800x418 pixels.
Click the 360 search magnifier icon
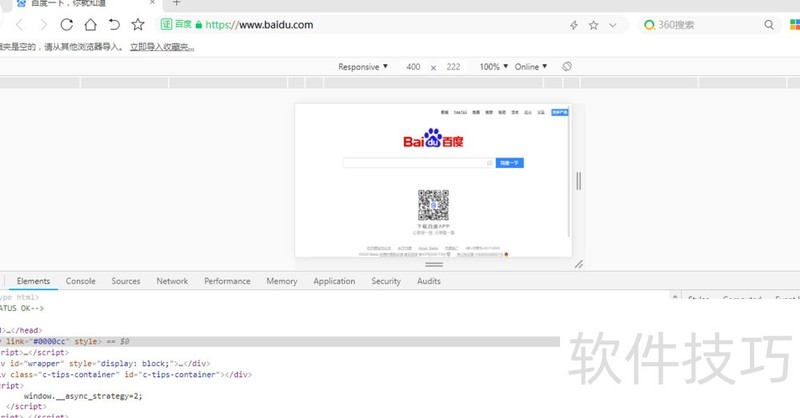pyautogui.click(x=769, y=24)
